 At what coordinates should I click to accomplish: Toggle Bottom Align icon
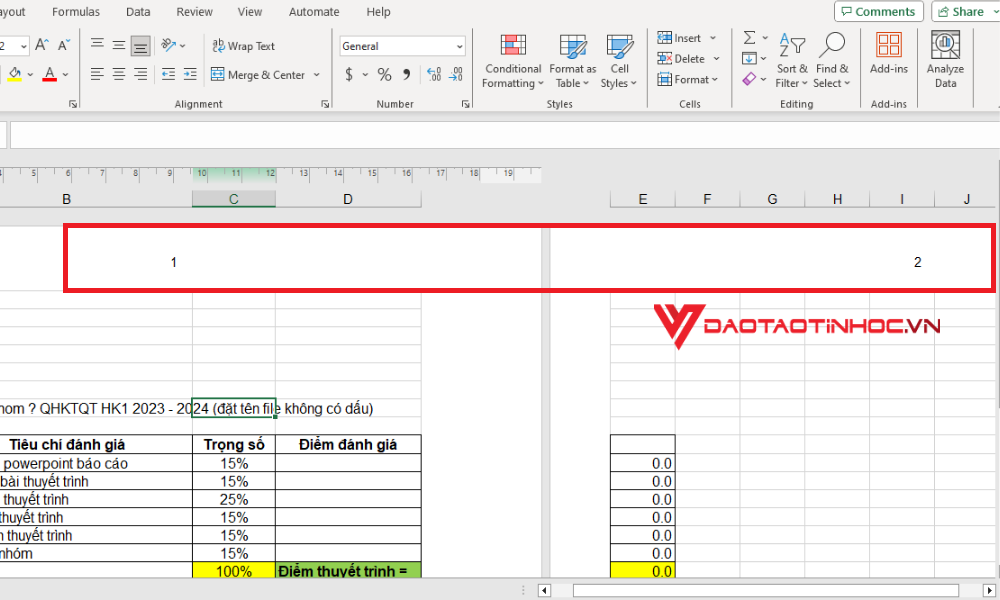click(140, 46)
